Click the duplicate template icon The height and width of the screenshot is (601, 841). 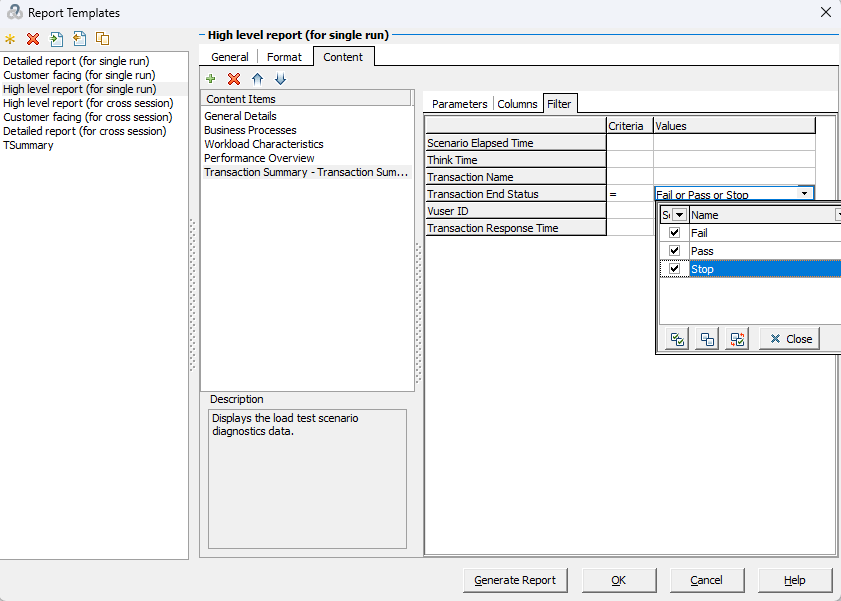point(102,39)
